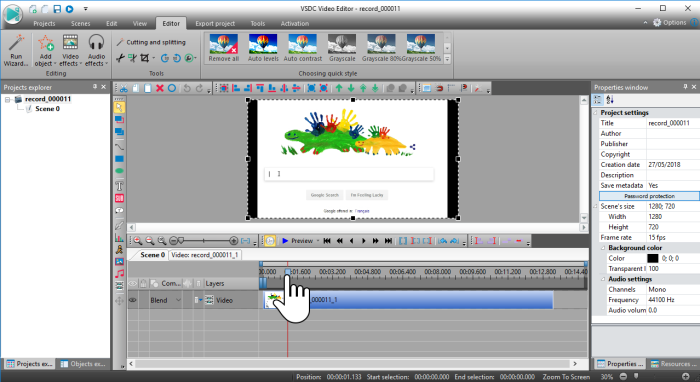Click the Preview play button

coord(297,241)
